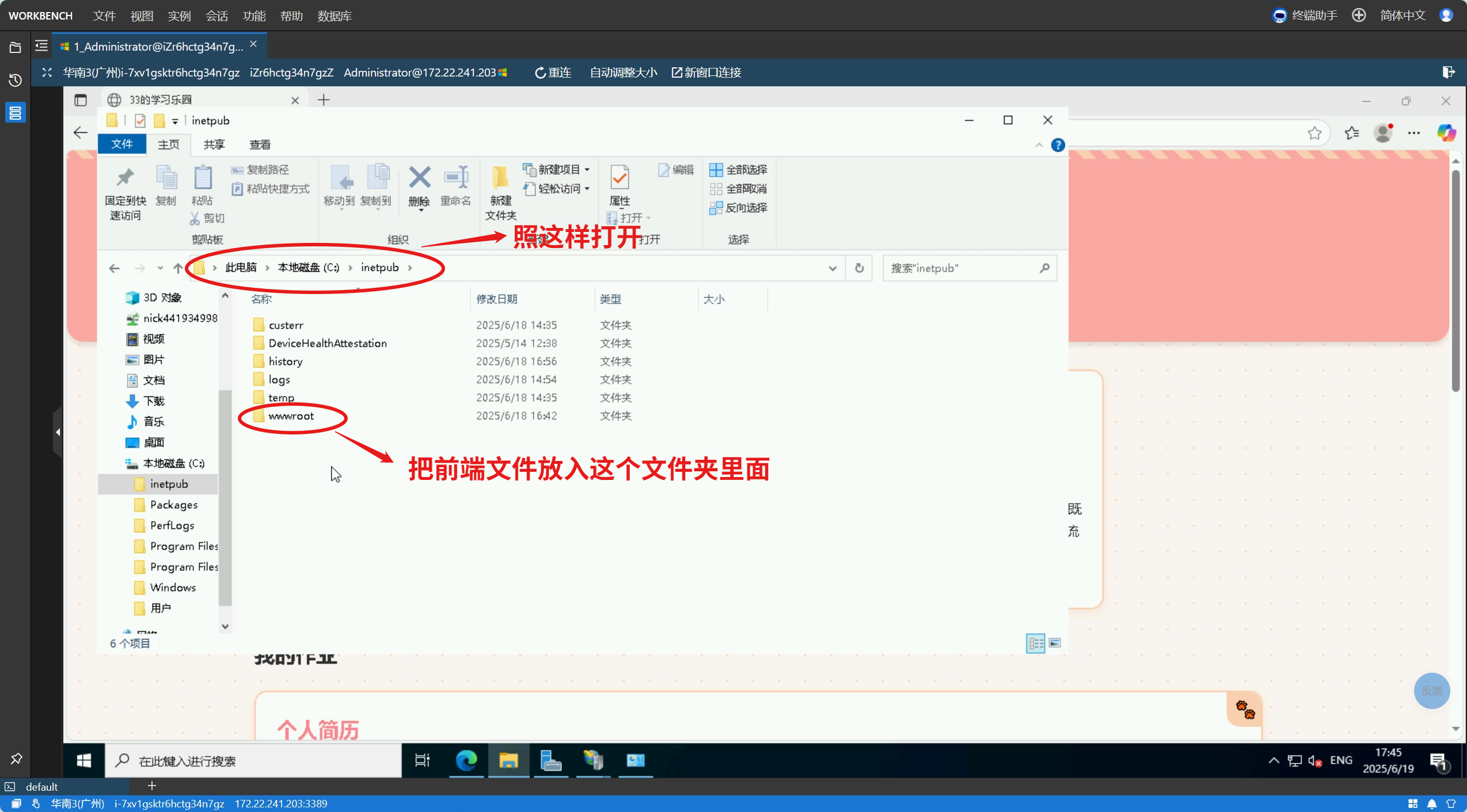This screenshot has width=1467, height=812.
Task: Click the language selector 简体中文
Action: point(1403,16)
